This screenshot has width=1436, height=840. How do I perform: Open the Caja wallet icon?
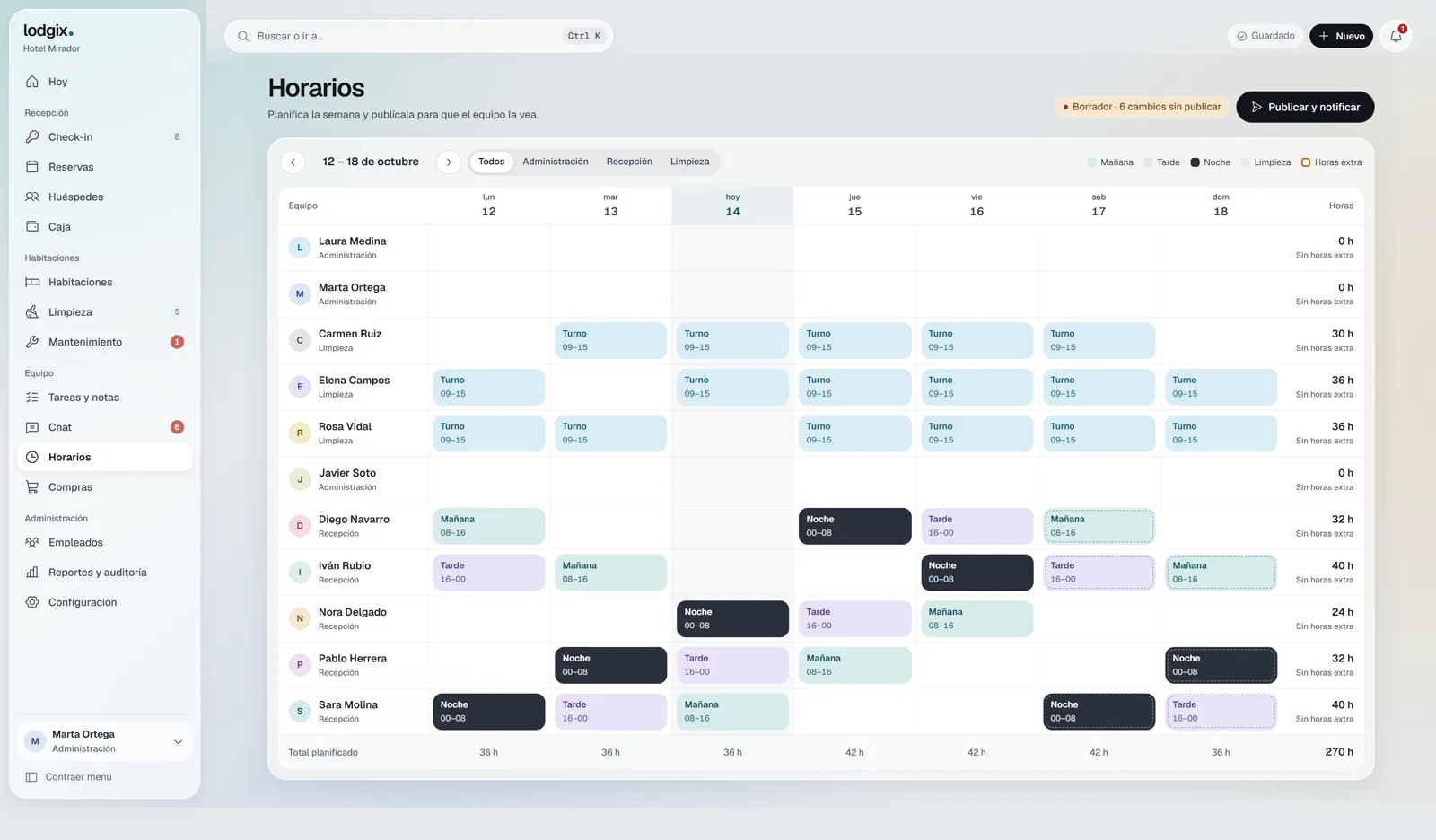(x=32, y=227)
